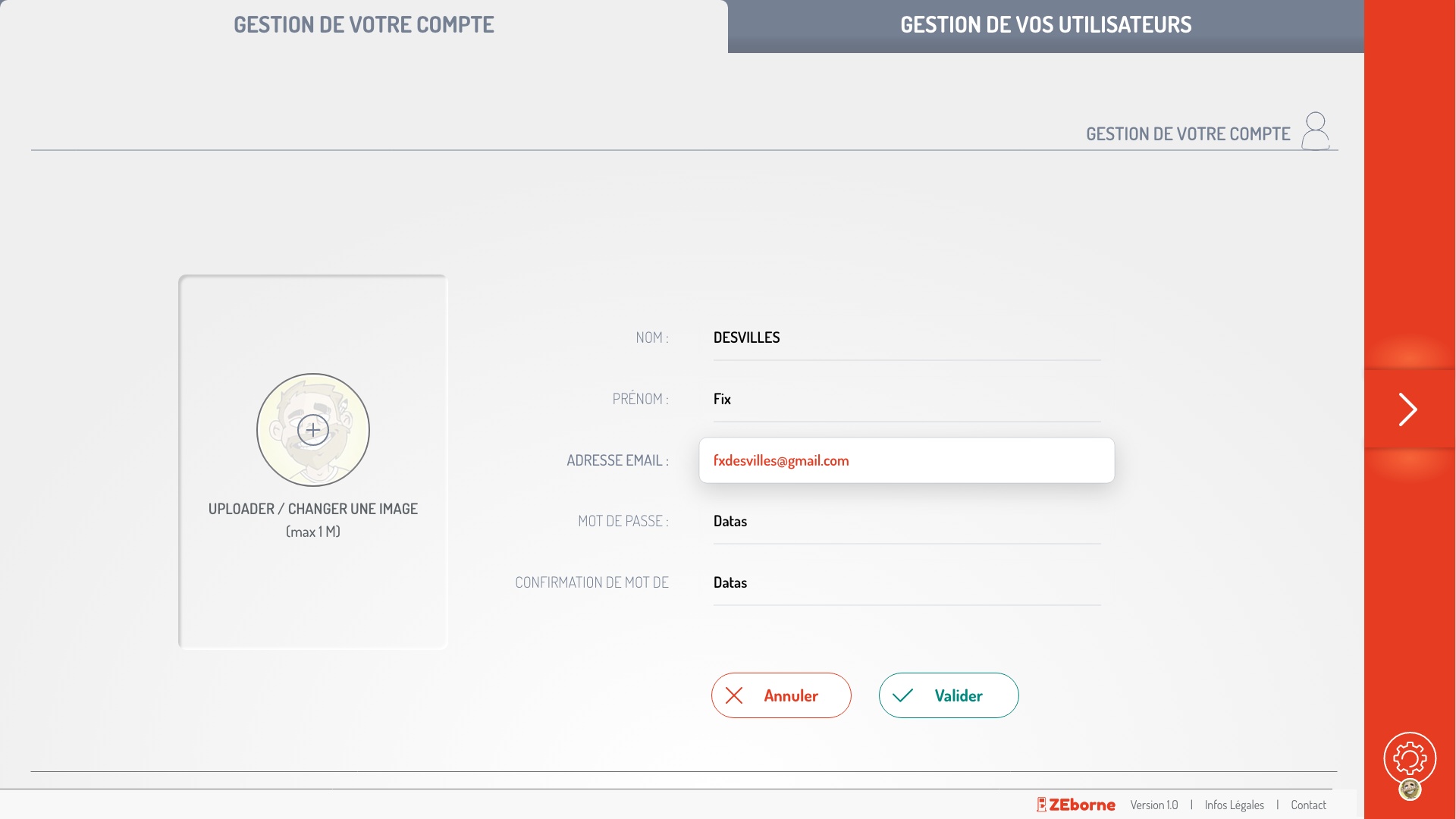Click the user profile outline icon
The height and width of the screenshot is (819, 1456).
(x=1316, y=131)
